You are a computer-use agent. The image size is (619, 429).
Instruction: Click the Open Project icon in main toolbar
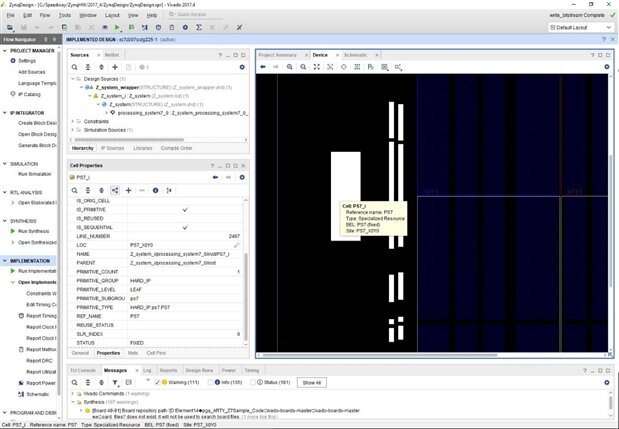[10, 27]
